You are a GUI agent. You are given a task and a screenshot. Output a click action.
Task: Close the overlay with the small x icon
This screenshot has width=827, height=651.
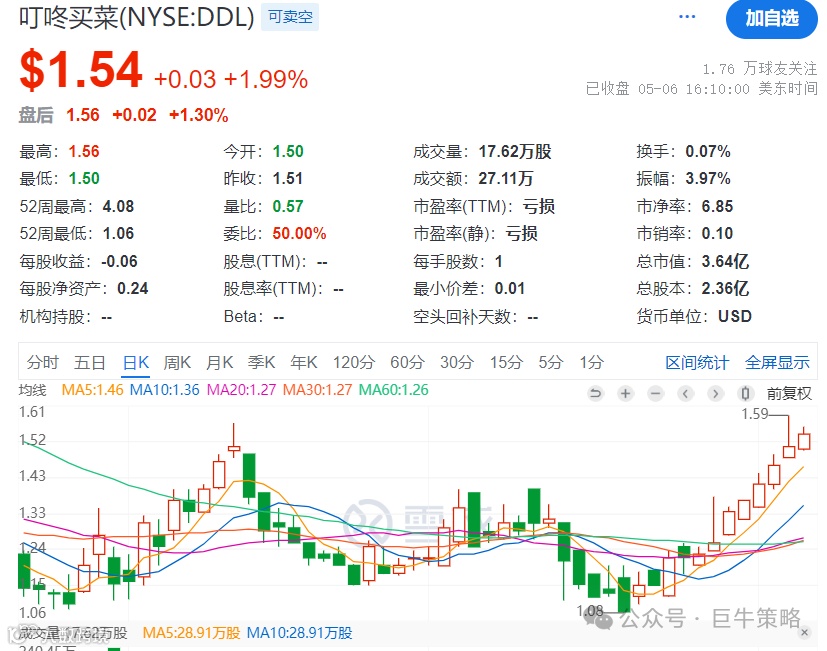(x=804, y=632)
